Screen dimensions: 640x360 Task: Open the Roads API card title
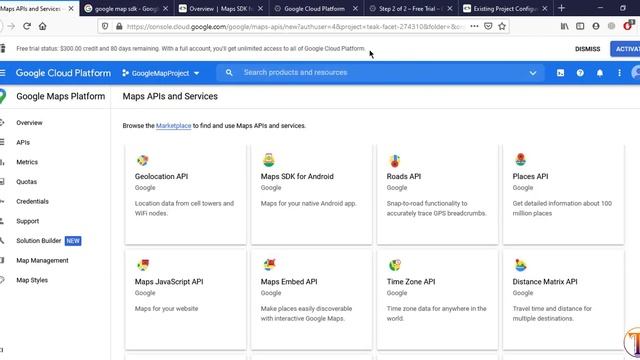(x=404, y=176)
